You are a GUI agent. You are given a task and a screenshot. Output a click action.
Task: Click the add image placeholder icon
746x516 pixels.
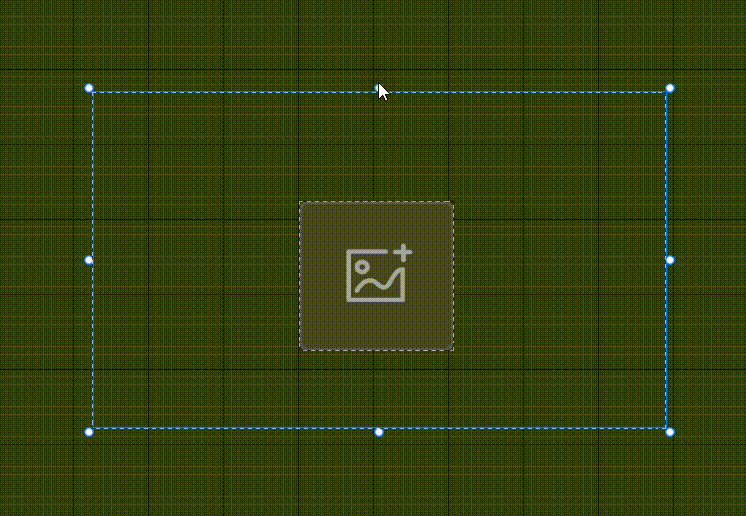point(379,273)
